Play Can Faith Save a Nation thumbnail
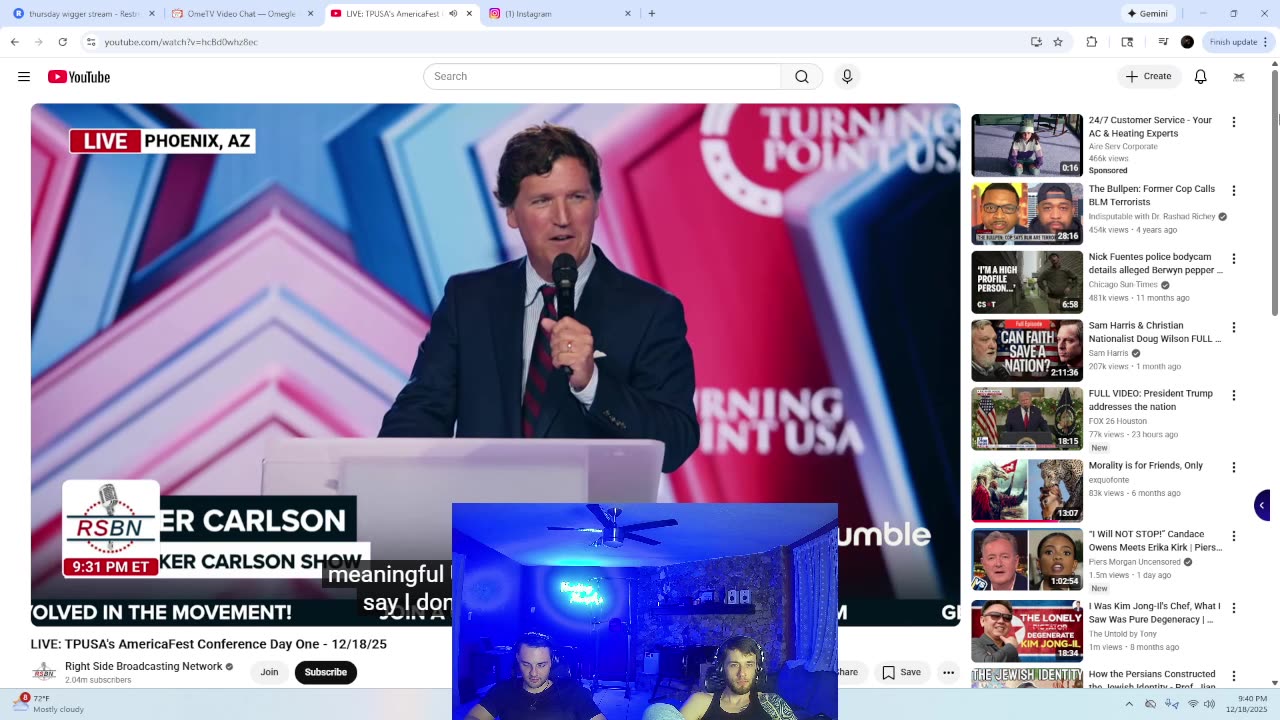Screen dimensions: 1280x720 (x=1027, y=350)
